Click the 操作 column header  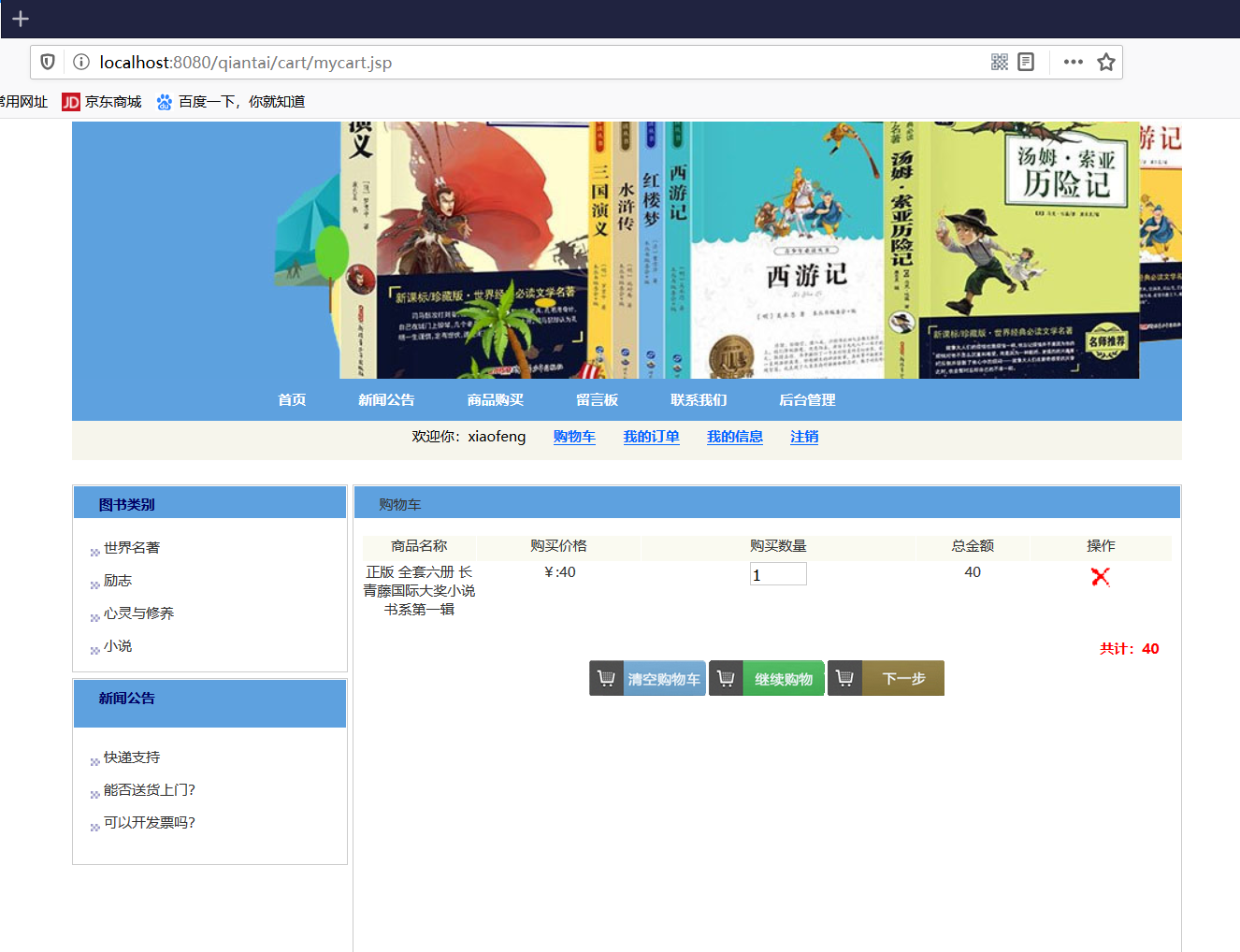tap(1101, 546)
